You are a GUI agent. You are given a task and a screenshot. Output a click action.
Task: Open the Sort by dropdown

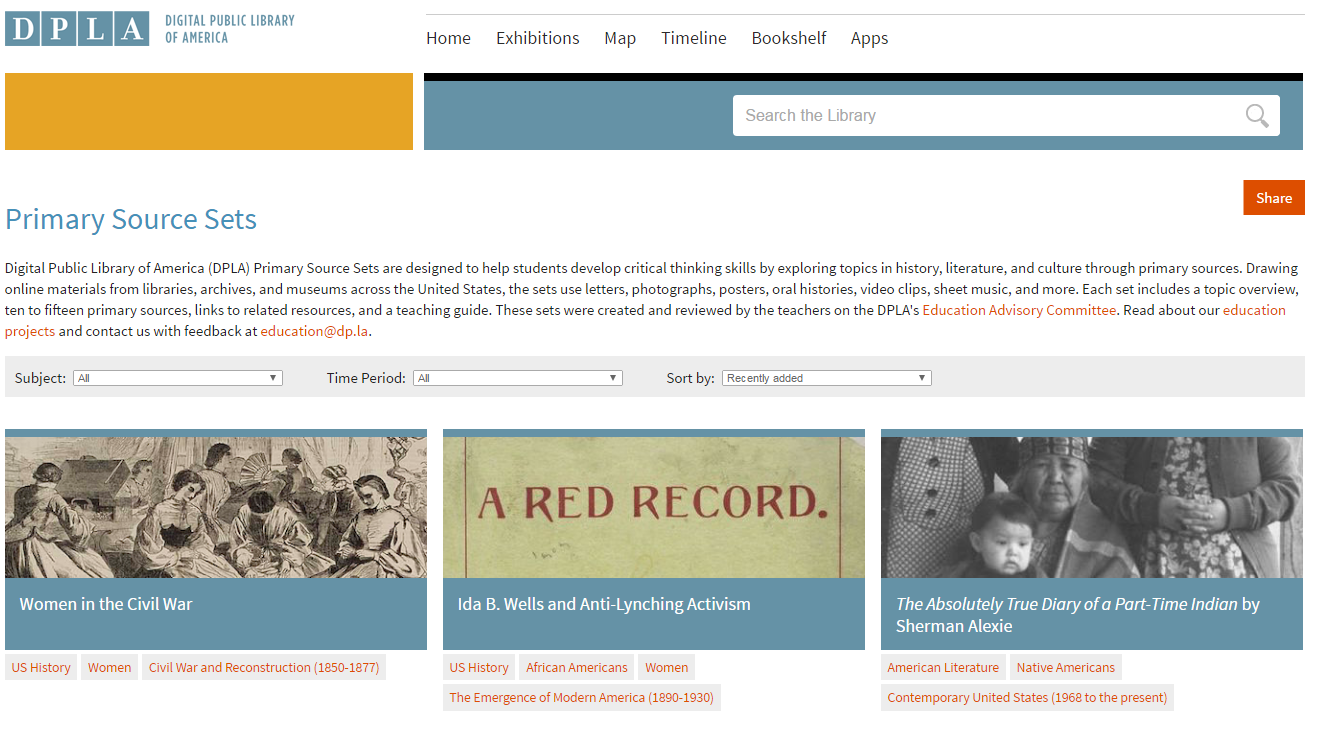[x=827, y=378]
